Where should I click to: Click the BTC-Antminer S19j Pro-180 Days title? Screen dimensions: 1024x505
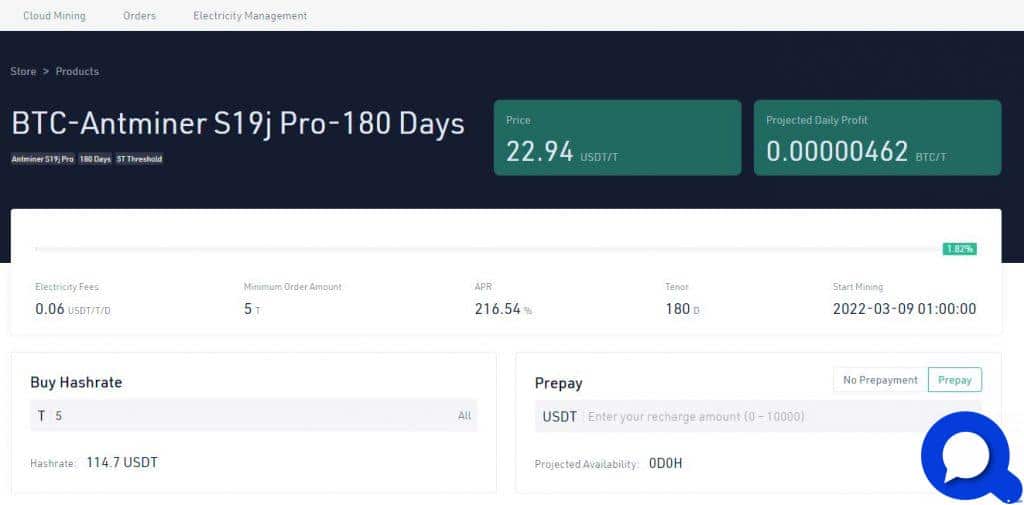coord(238,124)
